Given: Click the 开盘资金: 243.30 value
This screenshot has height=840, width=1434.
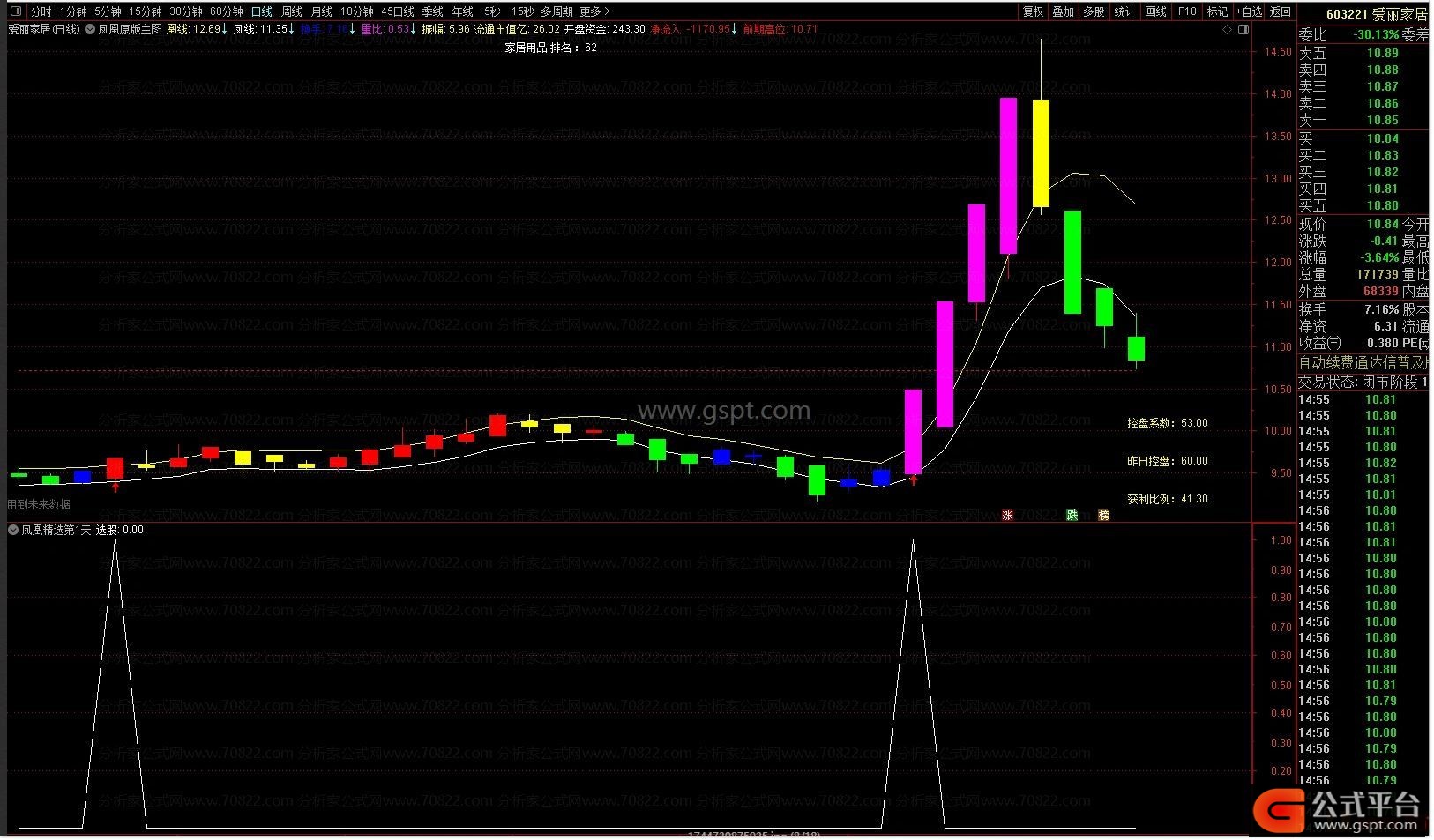Looking at the screenshot, I should pos(604,29).
